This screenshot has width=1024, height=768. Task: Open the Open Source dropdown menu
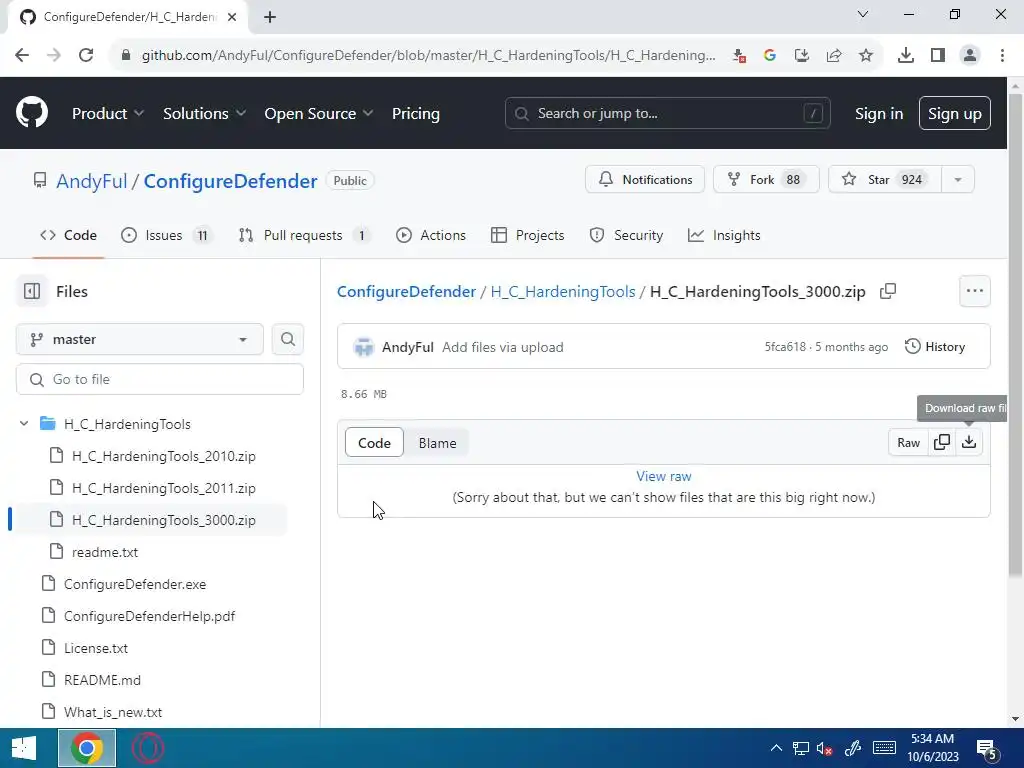tap(319, 114)
